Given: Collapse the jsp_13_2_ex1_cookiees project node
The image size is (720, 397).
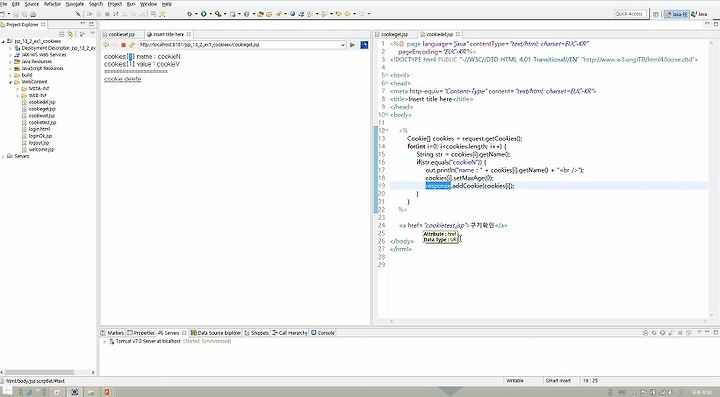Looking at the screenshot, I should (3, 41).
